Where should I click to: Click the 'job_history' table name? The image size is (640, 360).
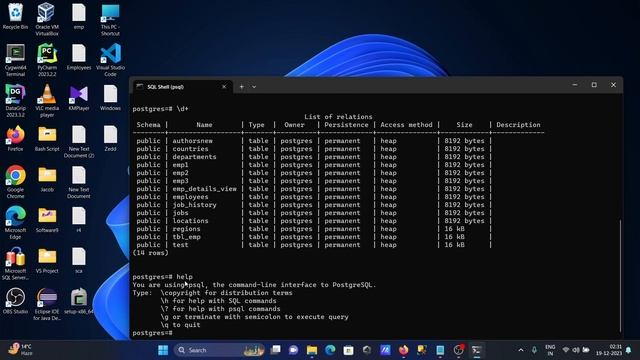coord(194,204)
